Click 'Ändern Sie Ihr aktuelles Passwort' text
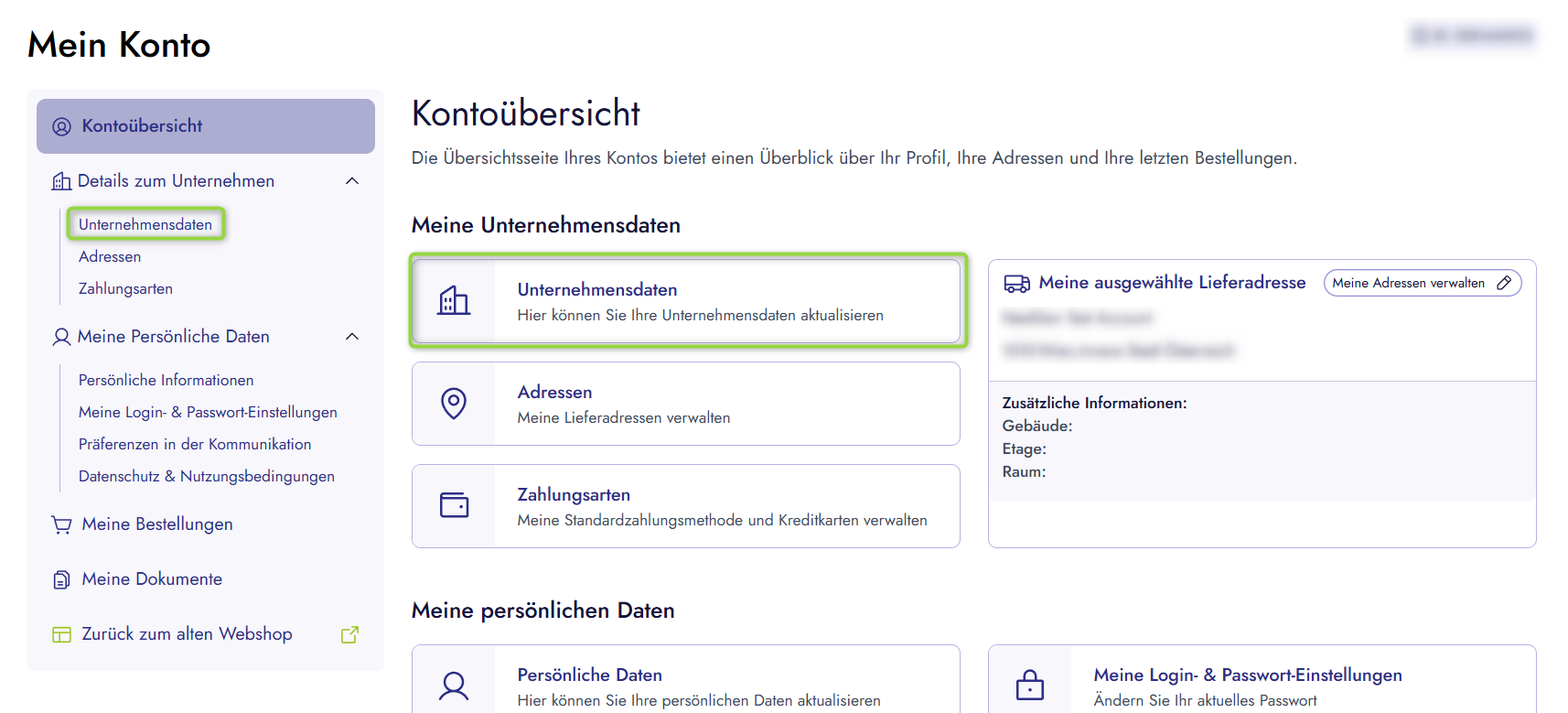 (x=1206, y=700)
